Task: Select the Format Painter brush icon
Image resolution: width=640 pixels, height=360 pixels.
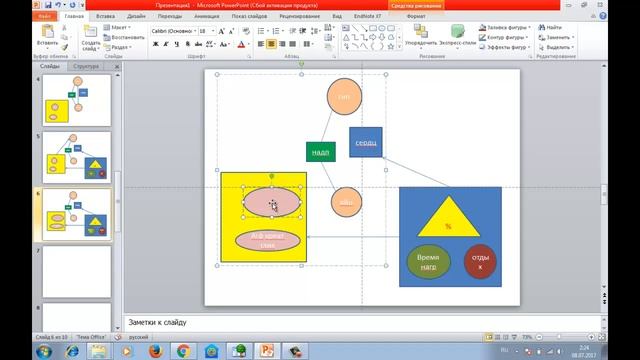Action: 64,48
